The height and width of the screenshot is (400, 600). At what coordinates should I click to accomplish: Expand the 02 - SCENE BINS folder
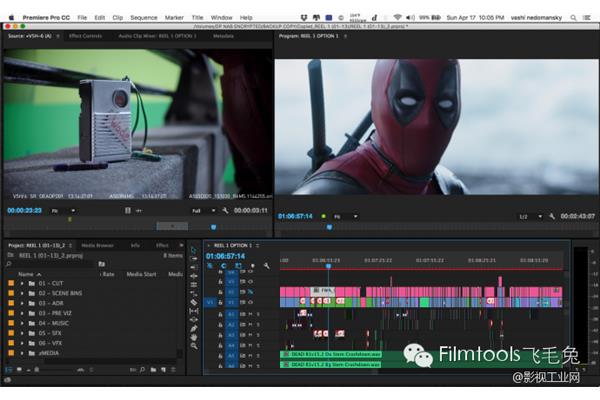pyautogui.click(x=22, y=293)
